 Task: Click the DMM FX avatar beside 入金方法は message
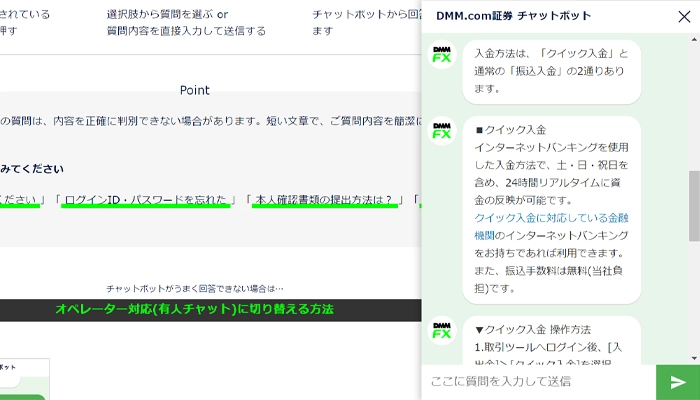(x=442, y=54)
